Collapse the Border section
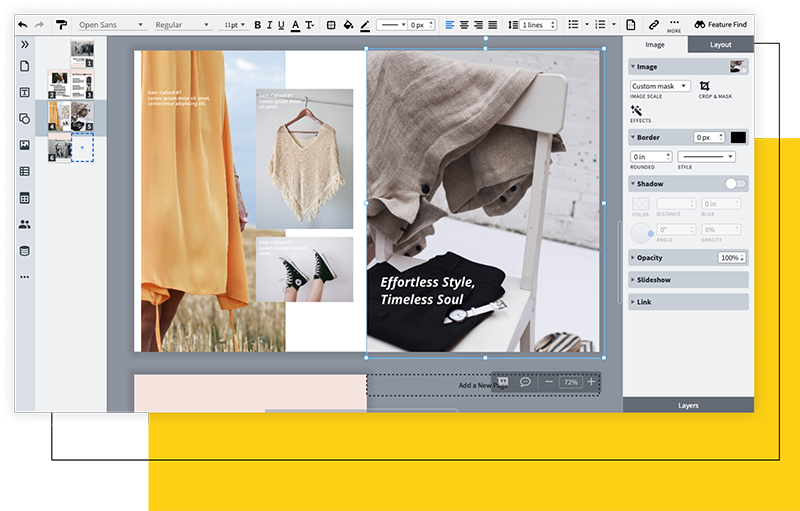 pyautogui.click(x=633, y=137)
